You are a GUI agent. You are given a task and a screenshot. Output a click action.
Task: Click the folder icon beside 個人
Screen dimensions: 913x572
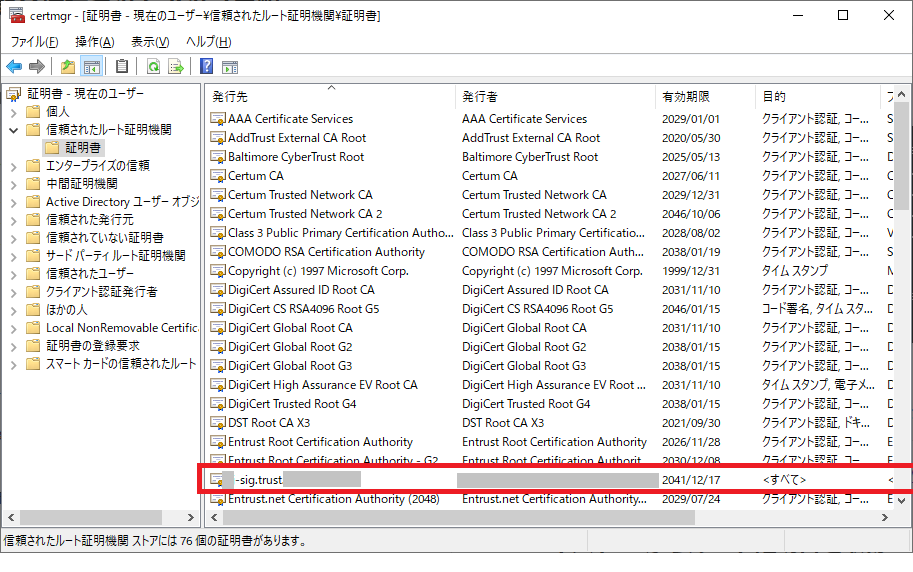[33, 111]
